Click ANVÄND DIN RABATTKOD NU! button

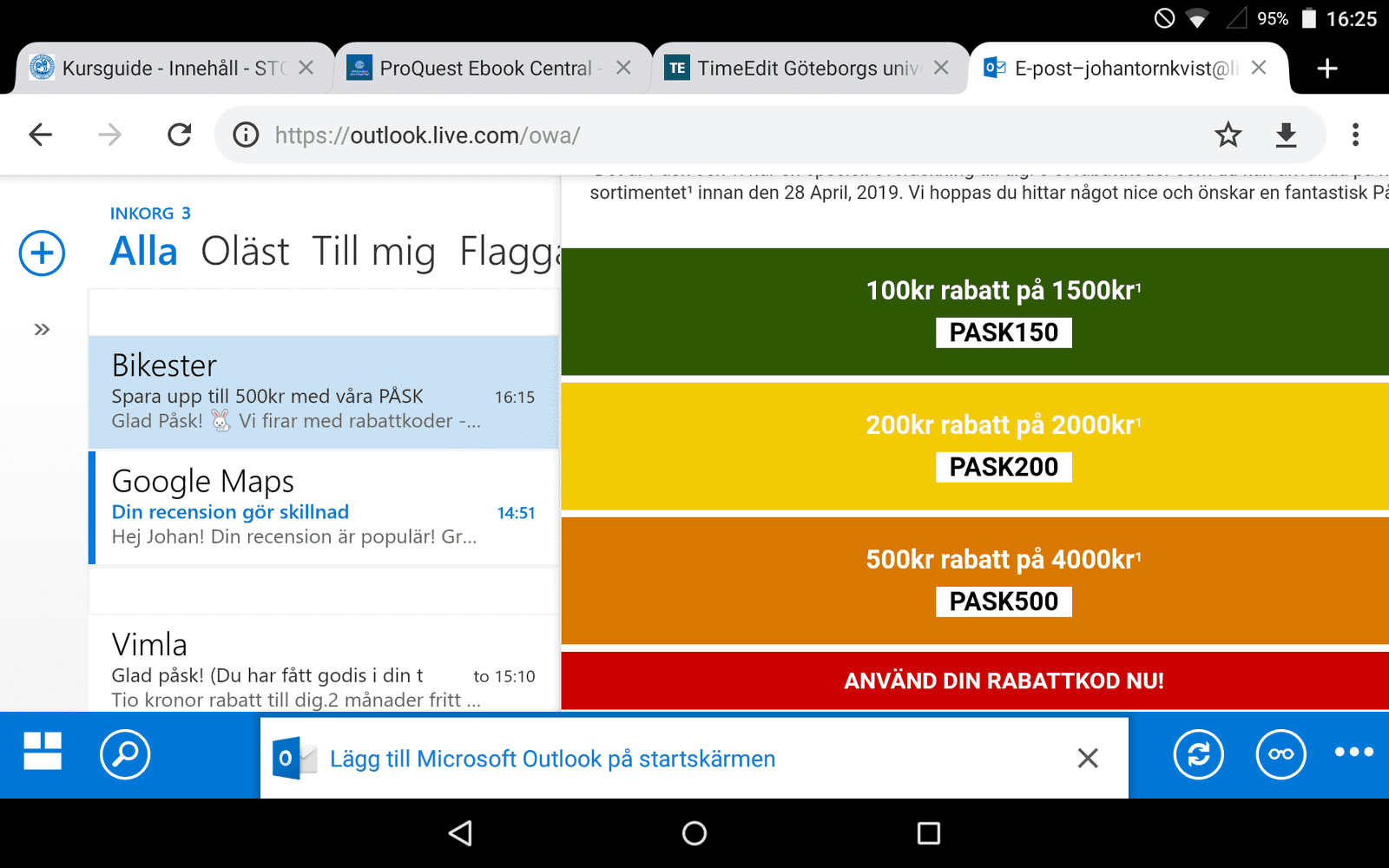tap(975, 681)
